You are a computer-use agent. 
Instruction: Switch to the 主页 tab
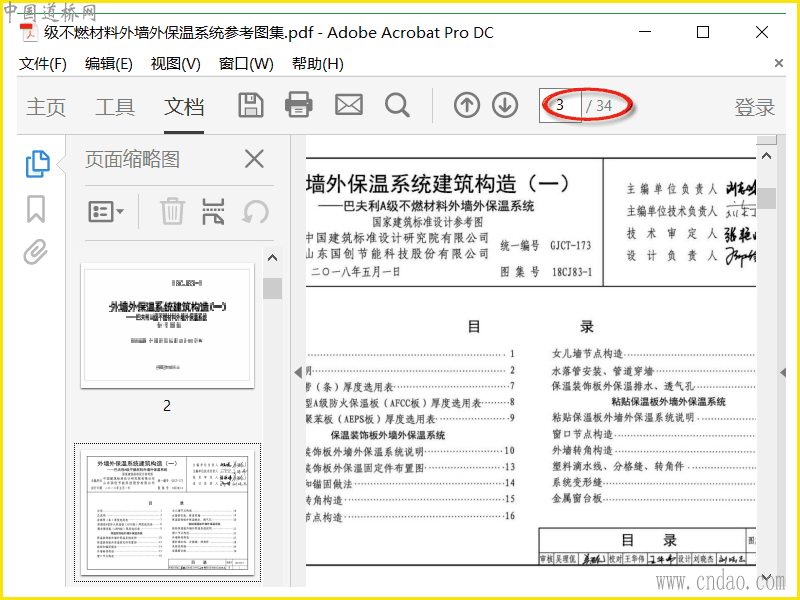click(46, 107)
